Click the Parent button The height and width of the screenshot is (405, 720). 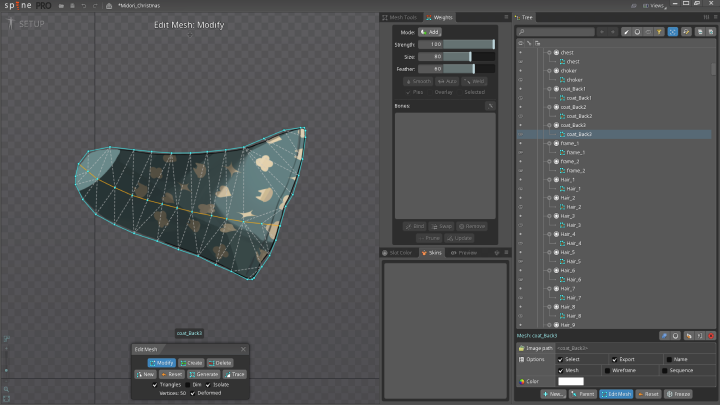point(583,394)
